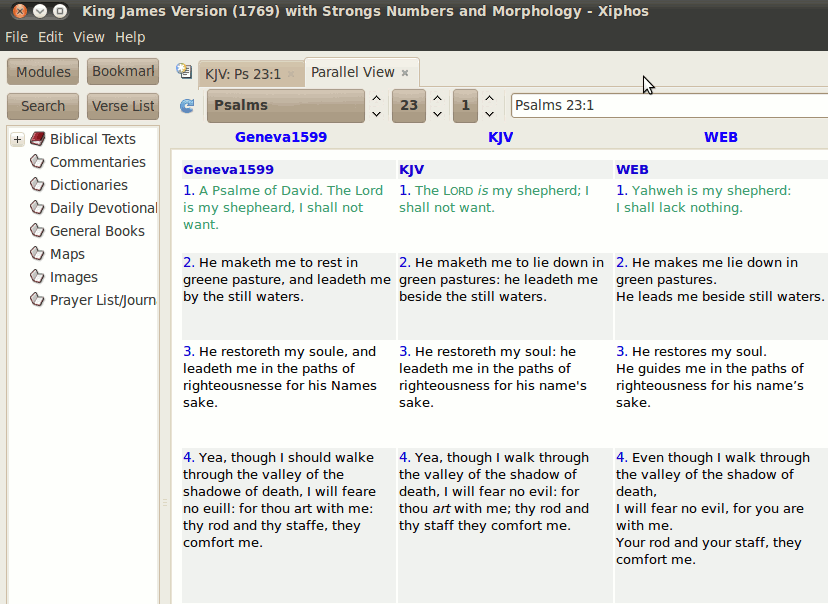Screen dimensions: 828x604
Task: Click the Dictionaries book icon
Action: 37,184
